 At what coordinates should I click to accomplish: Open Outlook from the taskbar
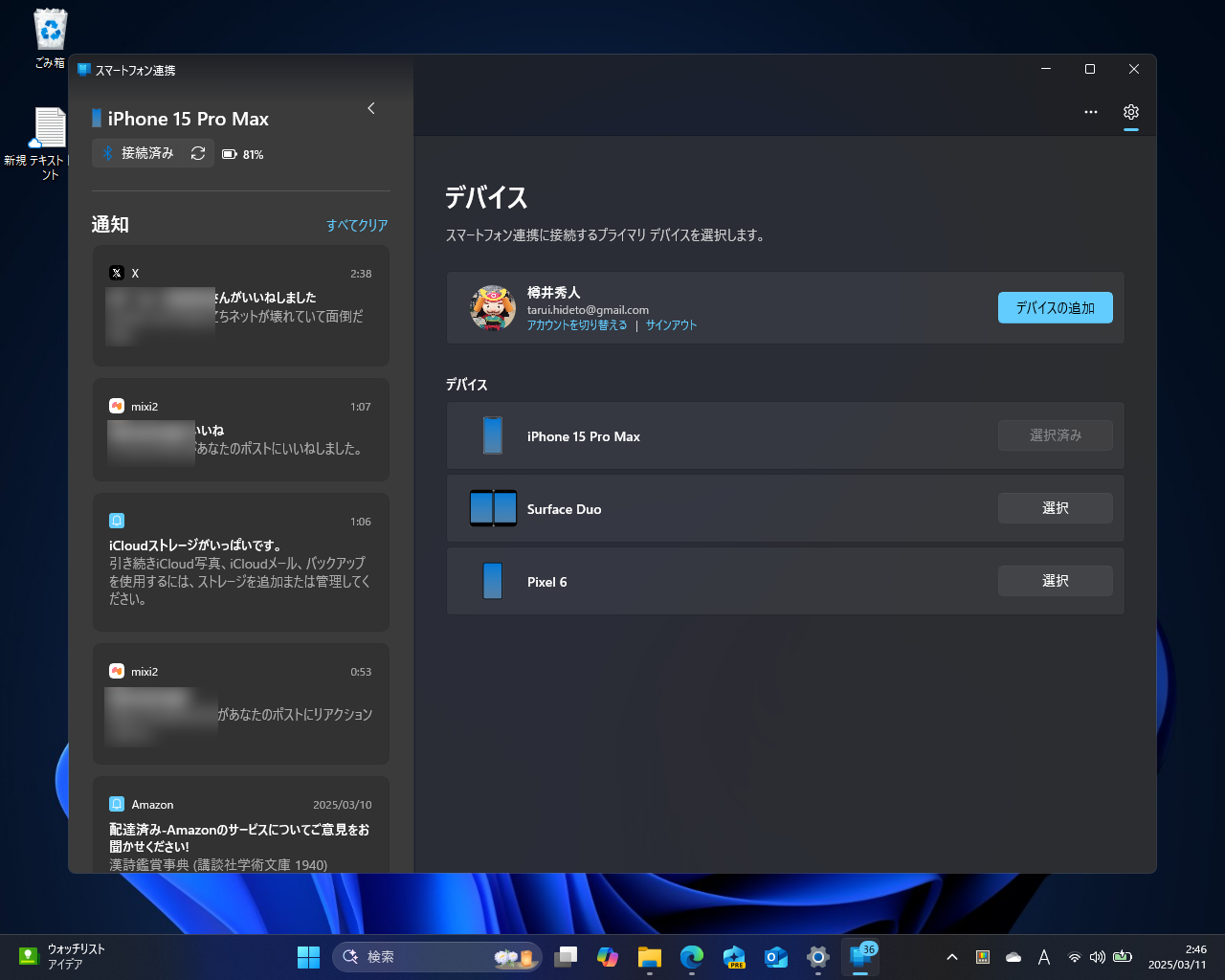point(776,957)
